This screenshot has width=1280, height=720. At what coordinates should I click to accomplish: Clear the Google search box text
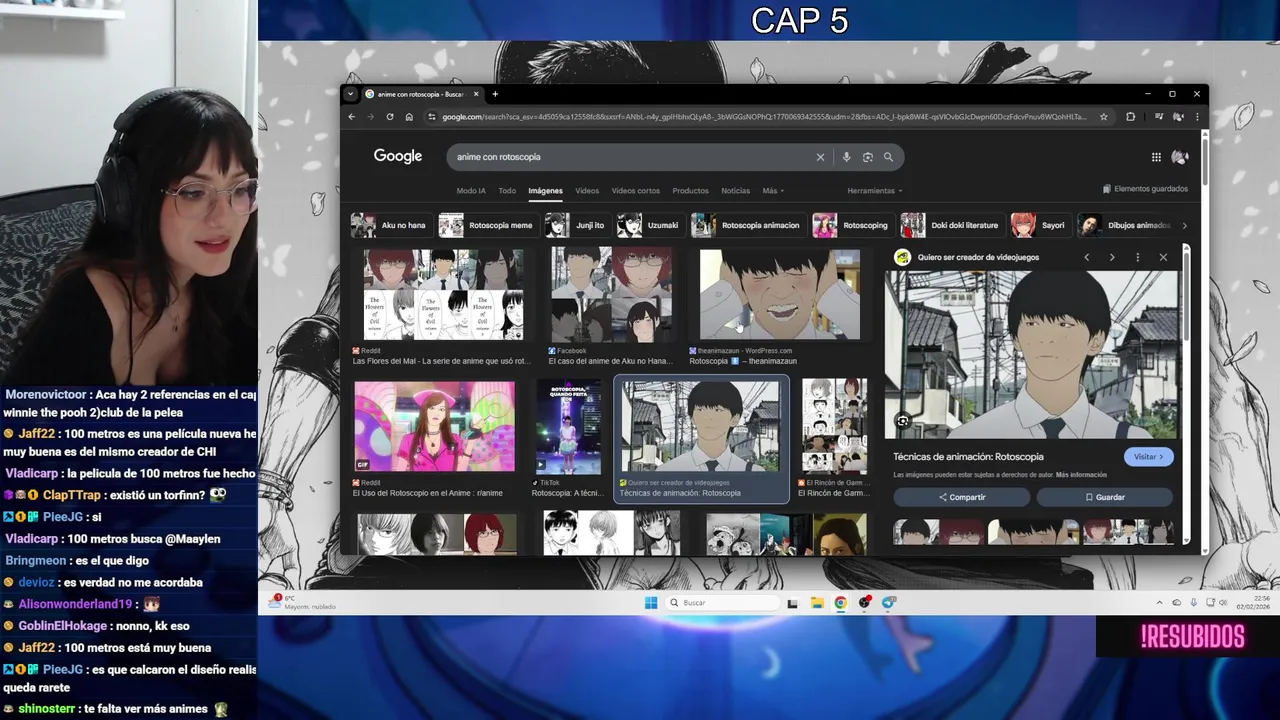(x=820, y=157)
